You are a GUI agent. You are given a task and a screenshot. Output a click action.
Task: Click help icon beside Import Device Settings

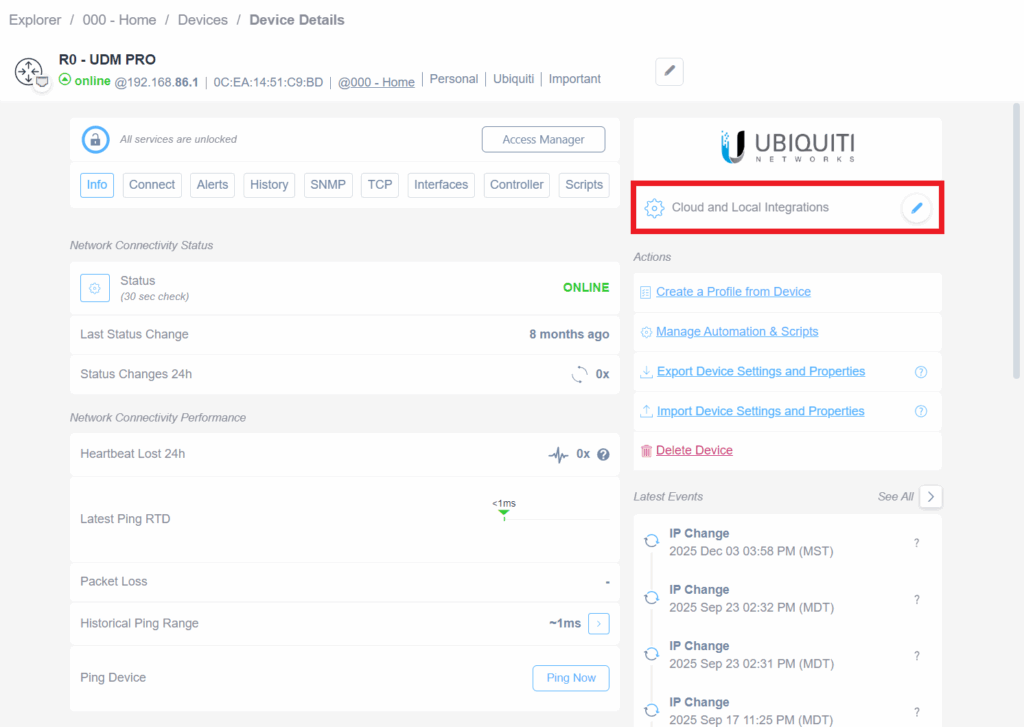pos(921,411)
